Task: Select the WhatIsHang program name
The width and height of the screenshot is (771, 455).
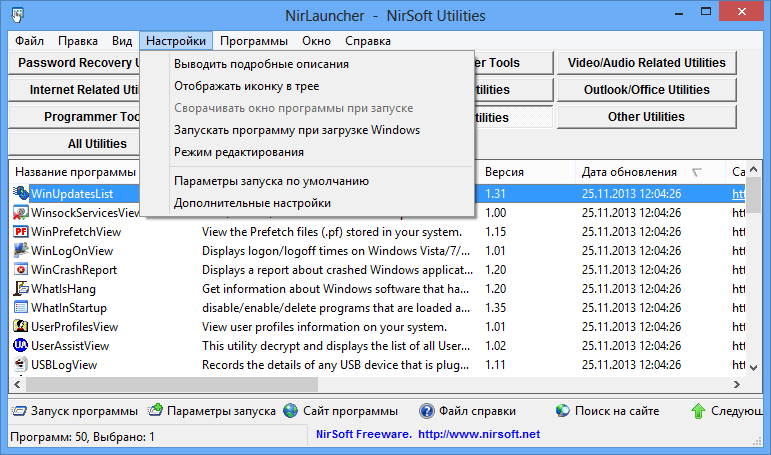Action: (x=63, y=289)
